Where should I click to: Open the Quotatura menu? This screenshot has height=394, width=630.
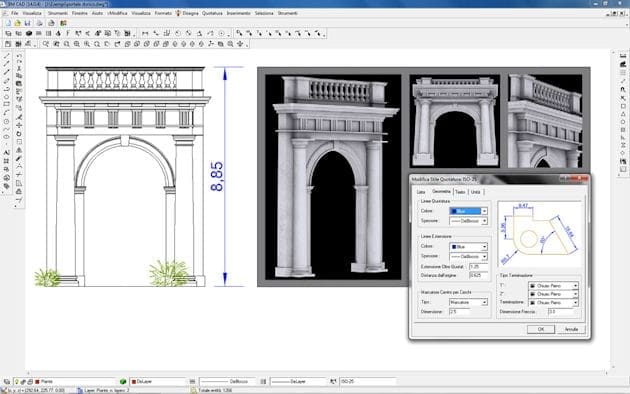[212, 13]
